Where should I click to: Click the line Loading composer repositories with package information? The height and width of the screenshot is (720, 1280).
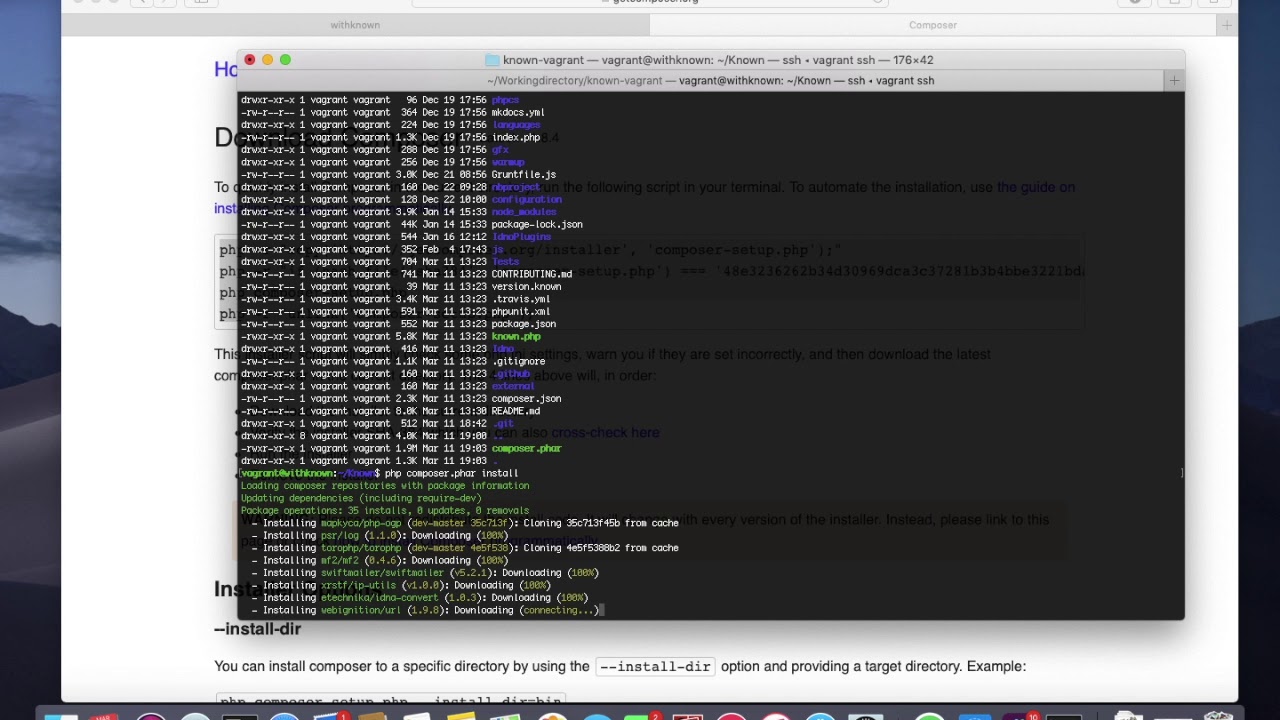[385, 486]
